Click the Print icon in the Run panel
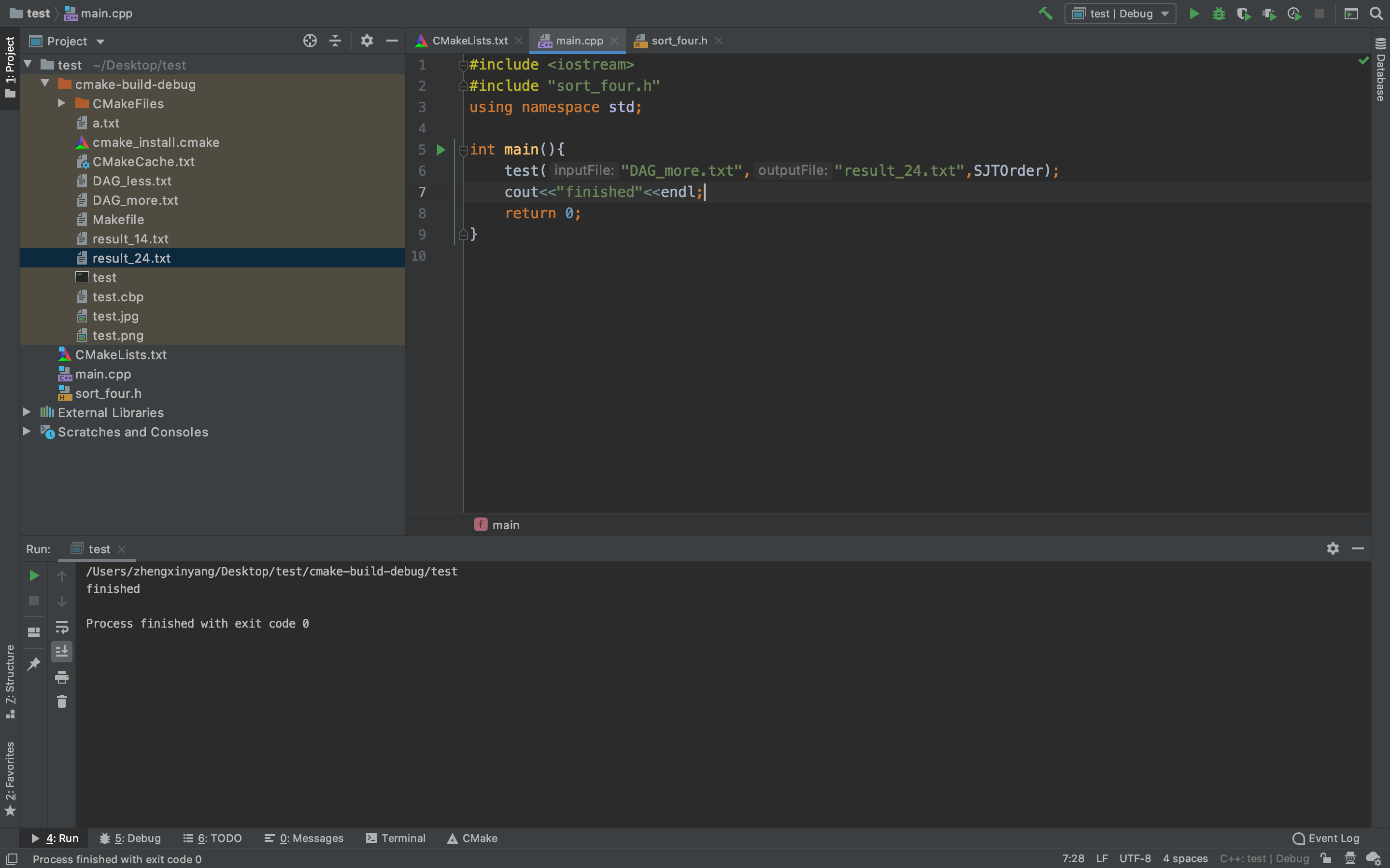 click(61, 677)
